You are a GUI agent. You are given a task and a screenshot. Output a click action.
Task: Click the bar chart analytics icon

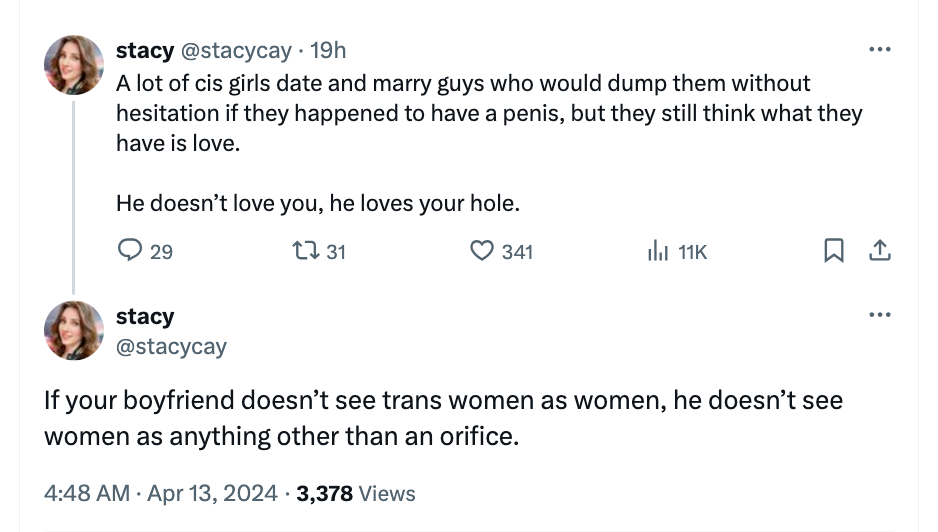[656, 252]
